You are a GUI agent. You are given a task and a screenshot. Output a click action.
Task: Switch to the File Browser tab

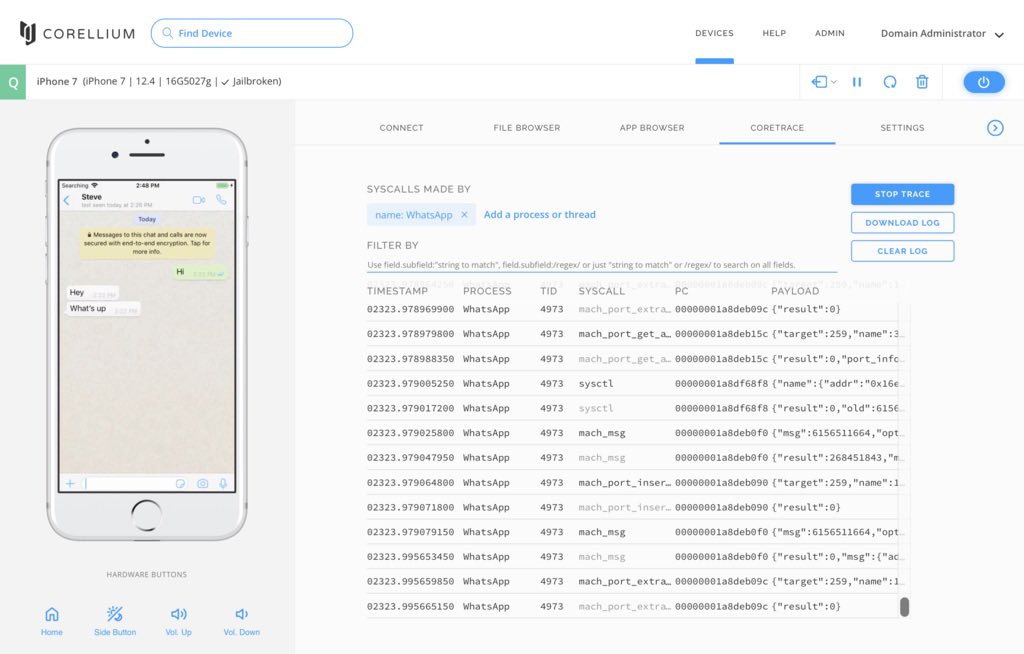(x=526, y=128)
